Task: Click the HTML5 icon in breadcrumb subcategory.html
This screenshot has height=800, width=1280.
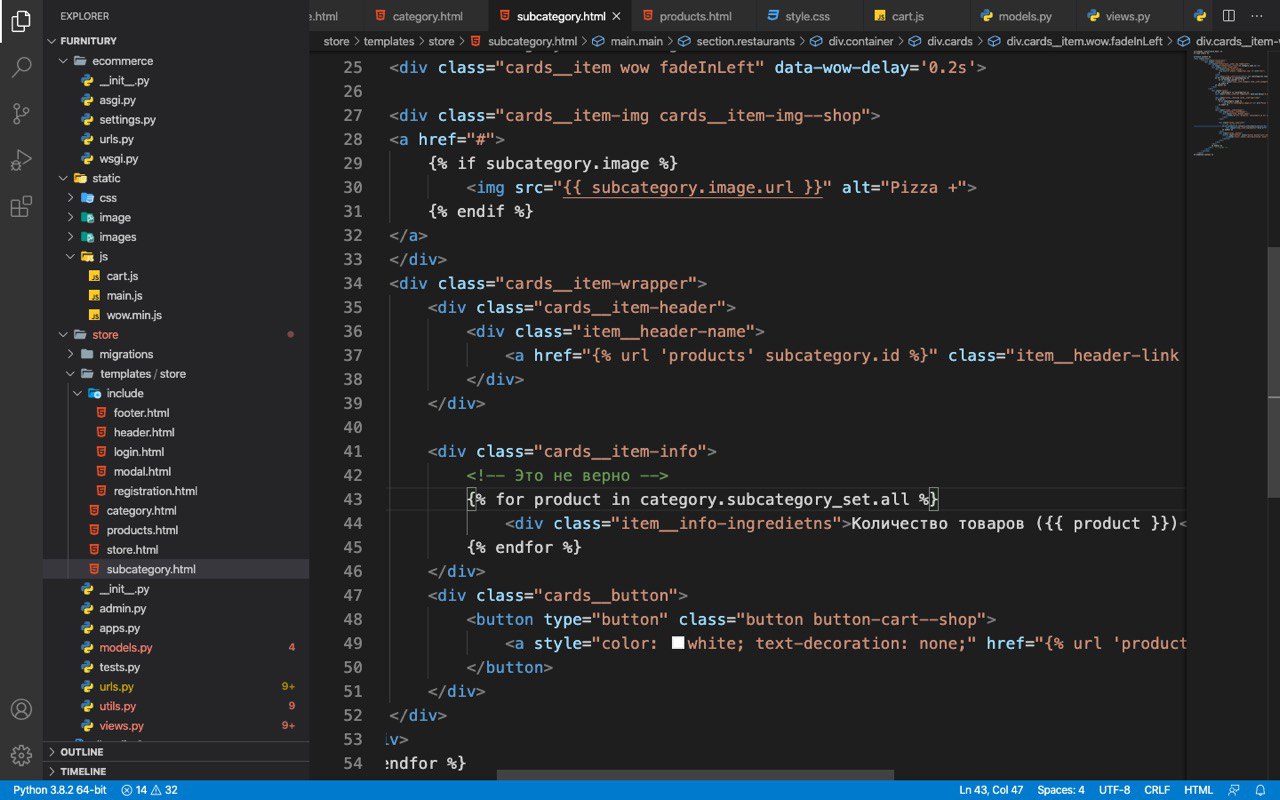Action: (x=476, y=41)
